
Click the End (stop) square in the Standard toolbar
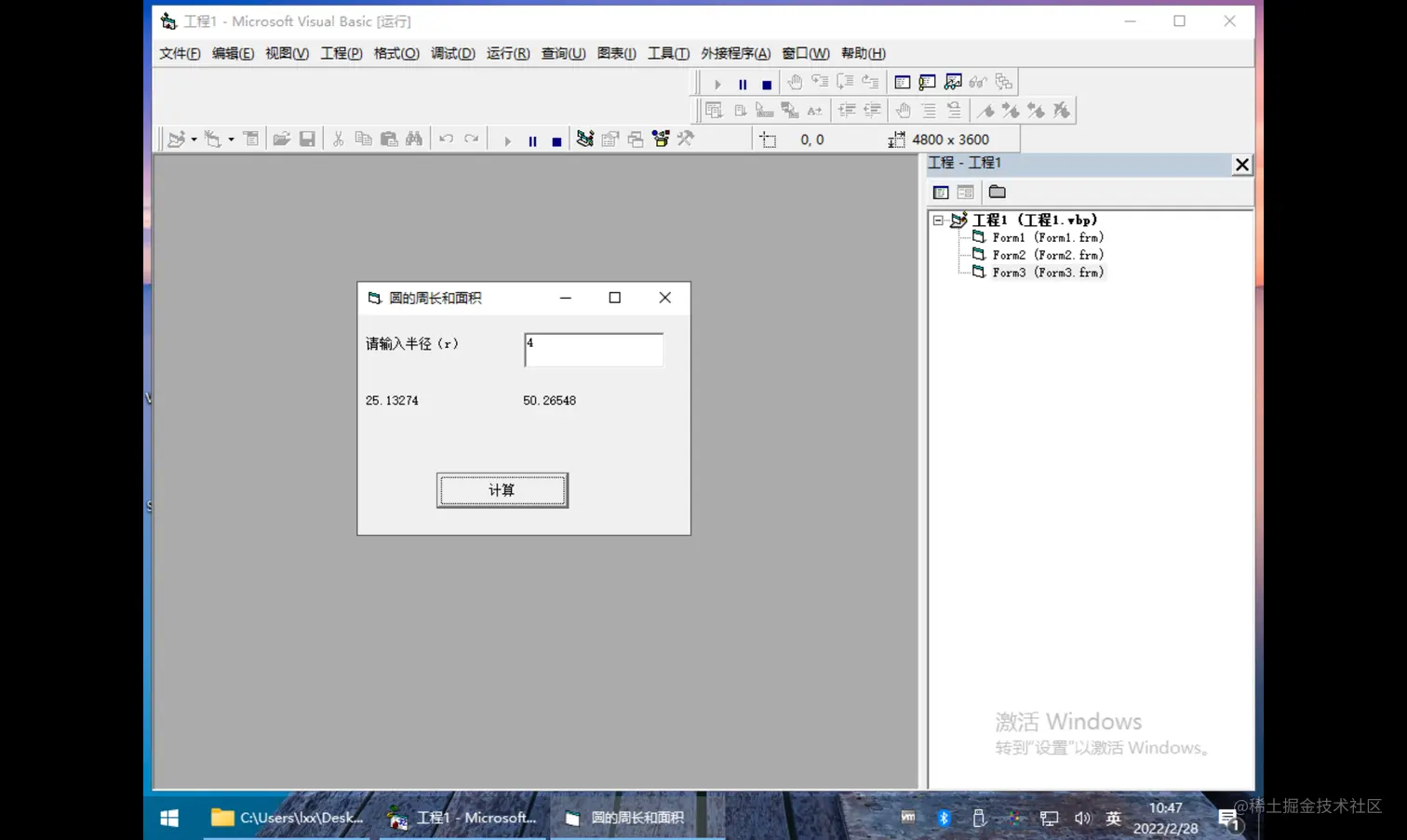[556, 140]
